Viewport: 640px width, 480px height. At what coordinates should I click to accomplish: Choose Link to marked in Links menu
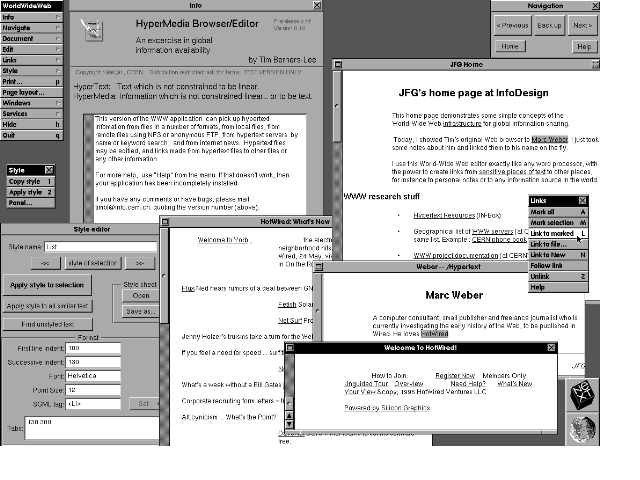click(558, 233)
